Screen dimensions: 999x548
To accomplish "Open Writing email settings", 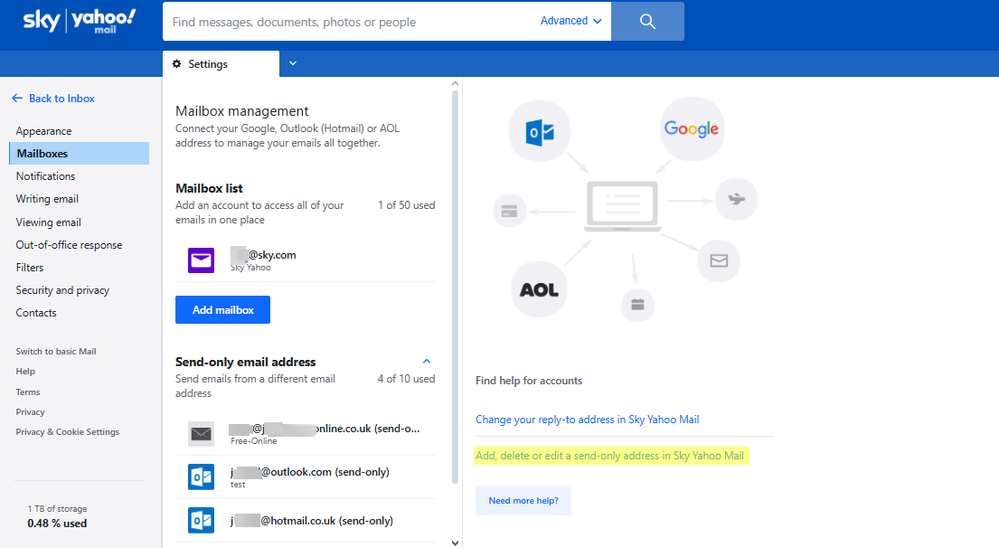I will (47, 199).
